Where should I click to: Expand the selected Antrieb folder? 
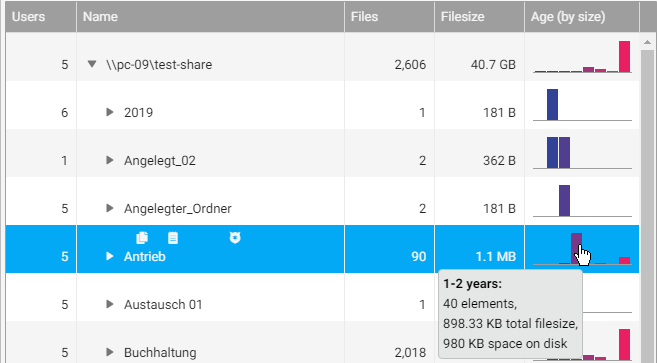click(x=110, y=256)
